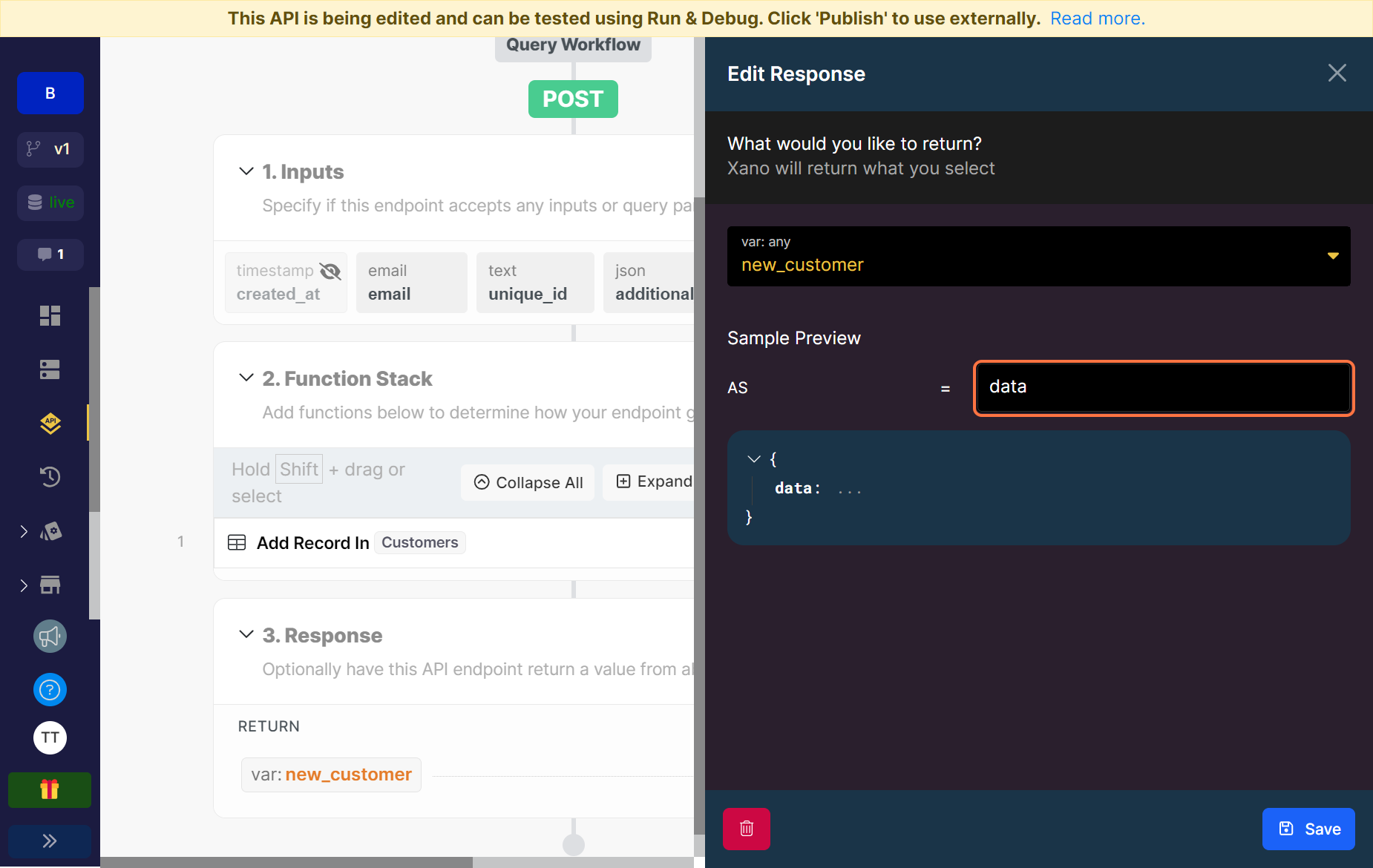Click the Query Workflow label

(x=573, y=45)
